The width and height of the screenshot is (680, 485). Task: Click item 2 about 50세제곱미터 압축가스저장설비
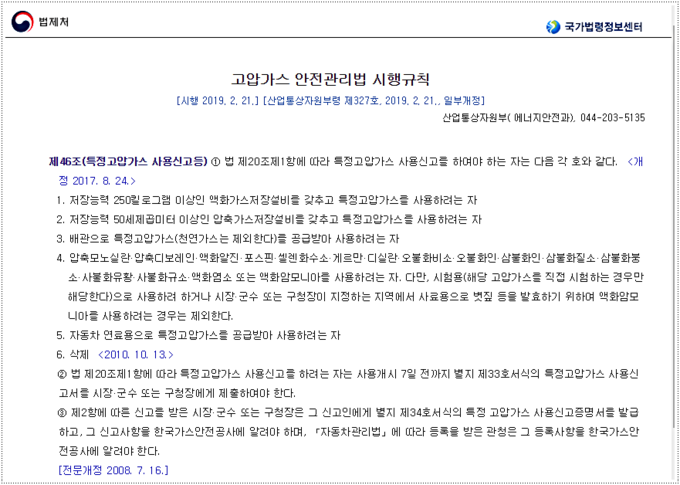pyautogui.click(x=269, y=220)
